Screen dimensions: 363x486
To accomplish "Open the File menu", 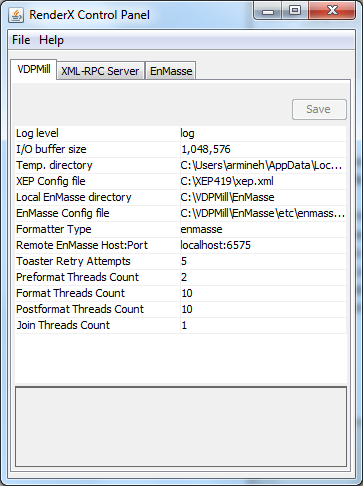I will point(21,40).
